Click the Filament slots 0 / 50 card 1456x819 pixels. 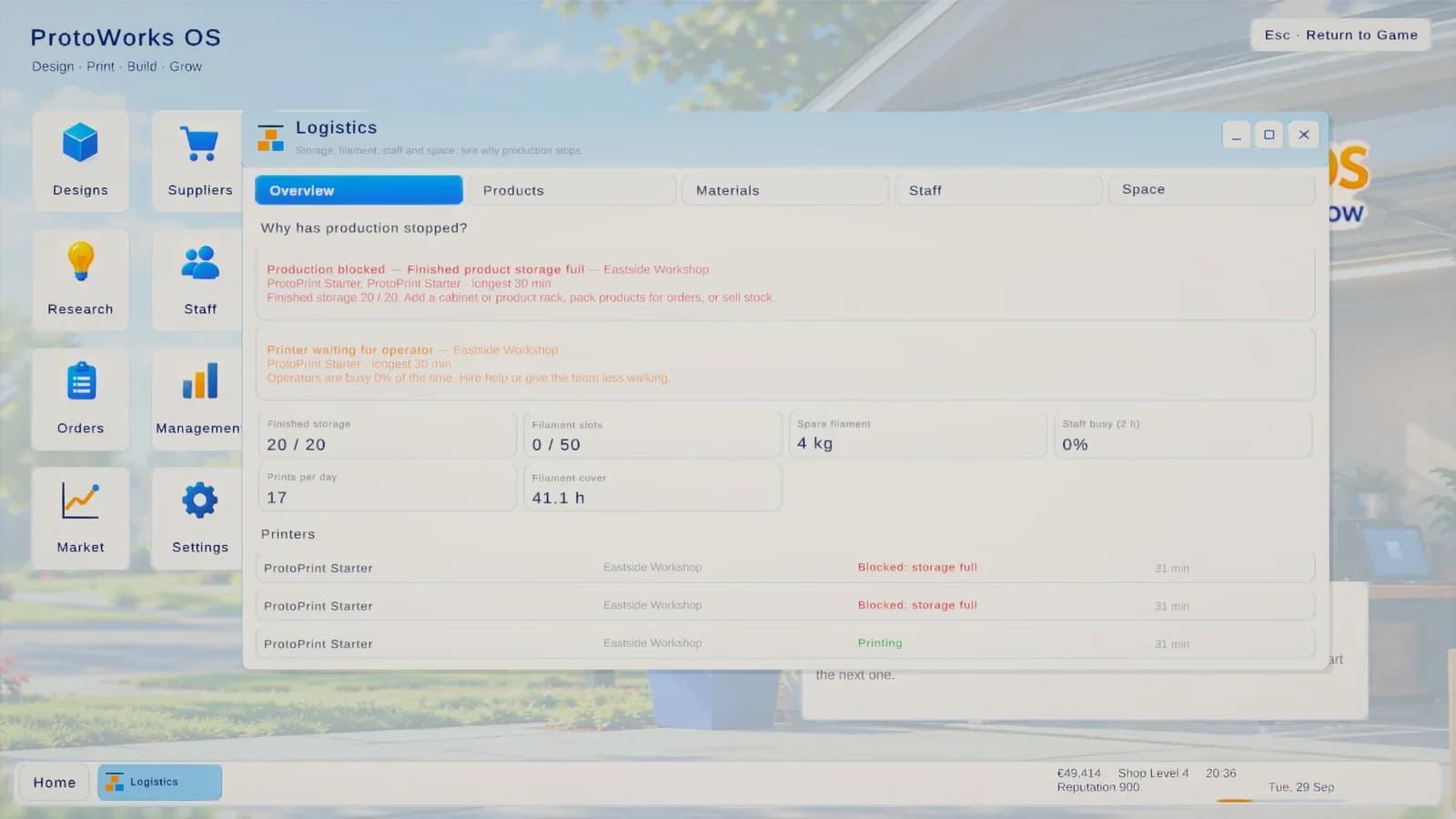(x=652, y=435)
